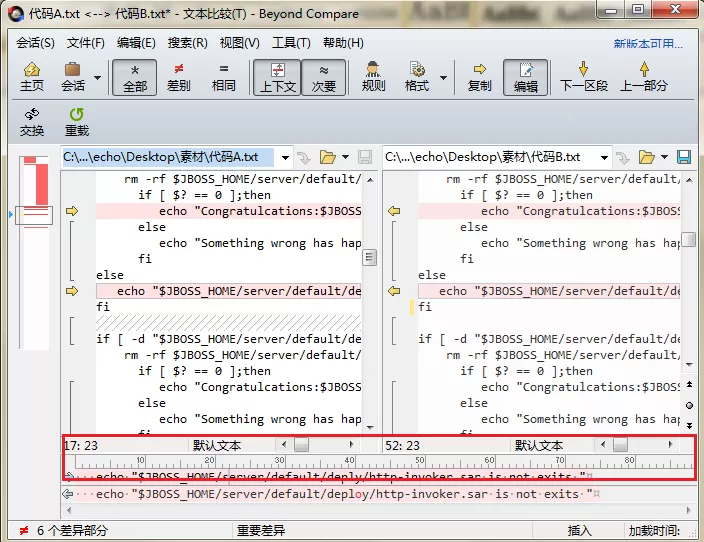Copy $JBOSS_HOME echo line to left with arrow
This screenshot has height=542, width=704.
click(394, 291)
